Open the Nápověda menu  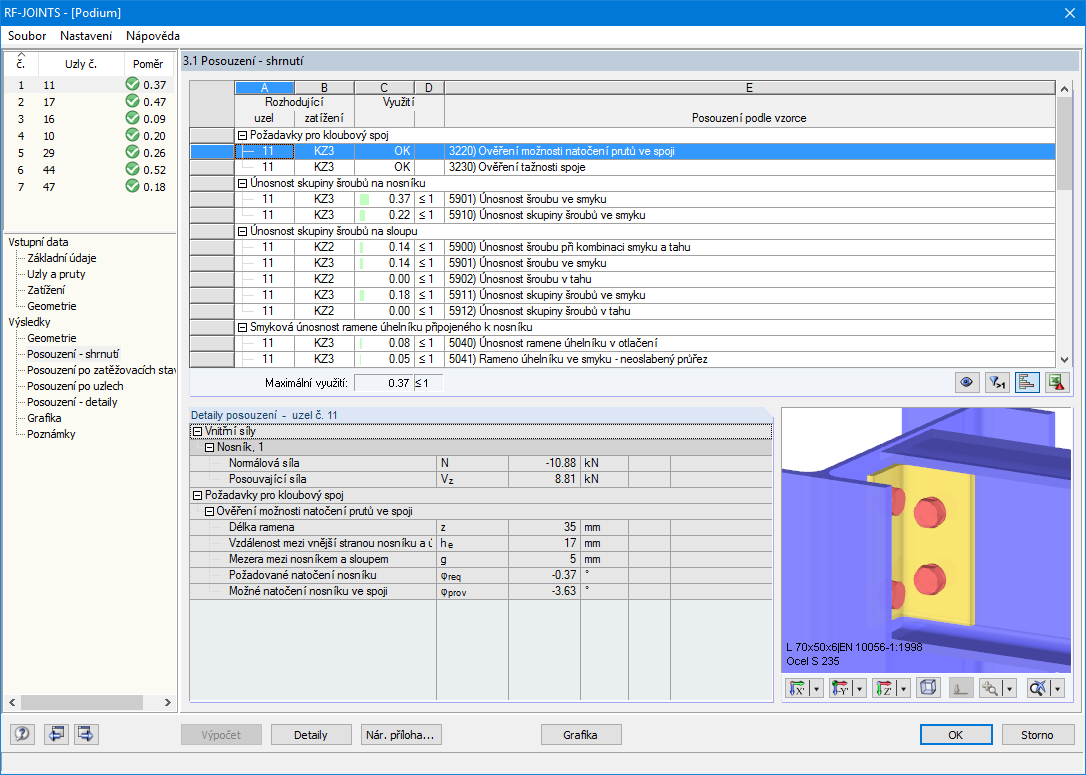point(153,36)
